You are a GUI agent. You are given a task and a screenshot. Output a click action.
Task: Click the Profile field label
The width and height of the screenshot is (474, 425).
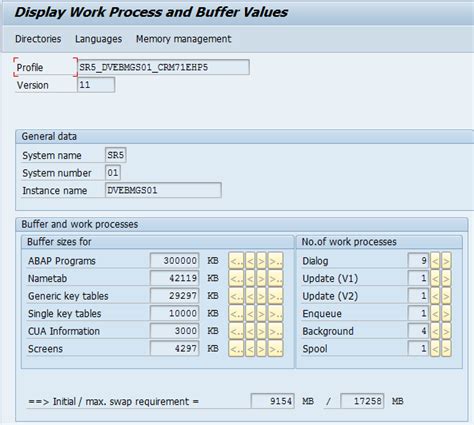(30, 67)
